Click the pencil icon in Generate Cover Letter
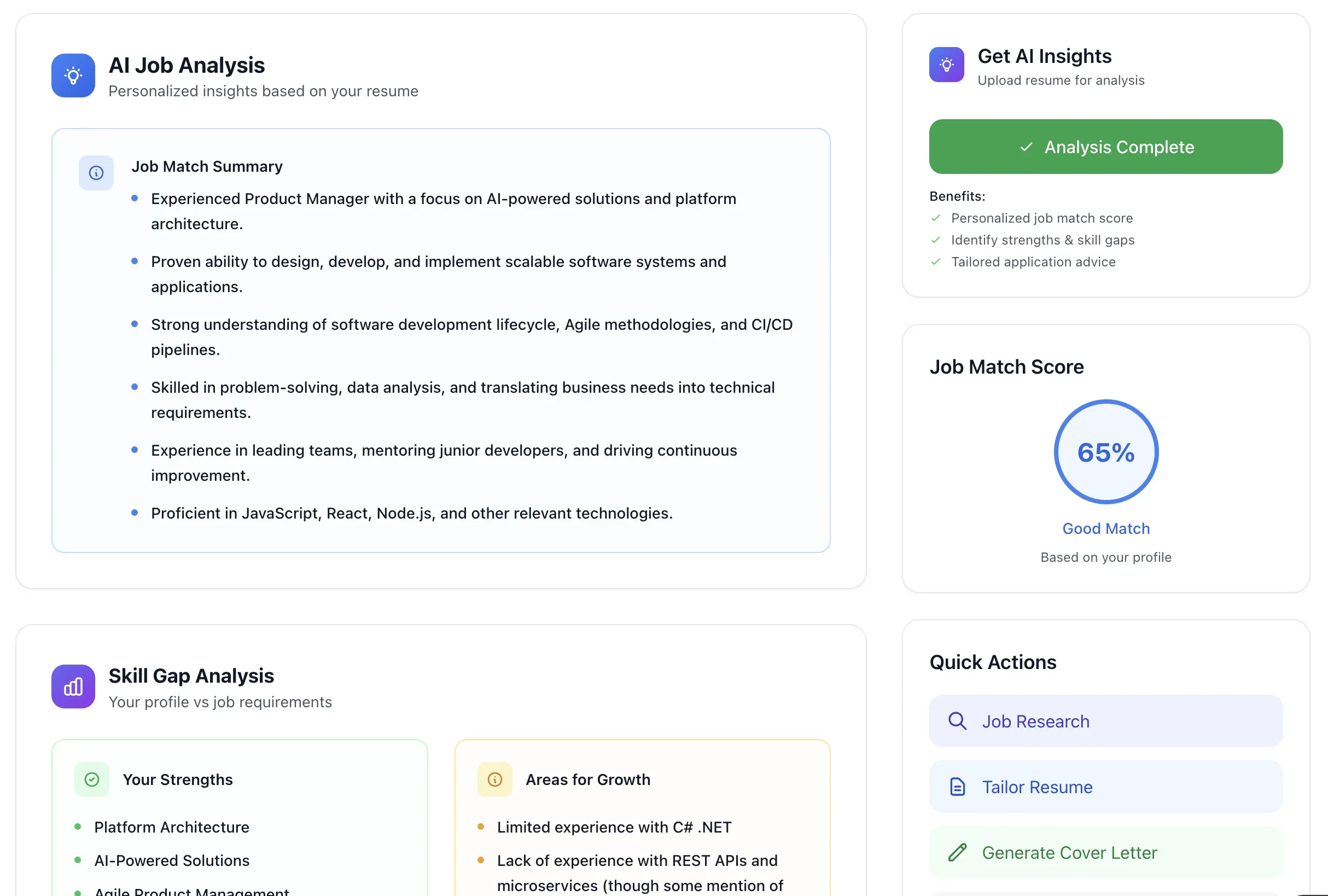This screenshot has height=896, width=1328. [957, 853]
